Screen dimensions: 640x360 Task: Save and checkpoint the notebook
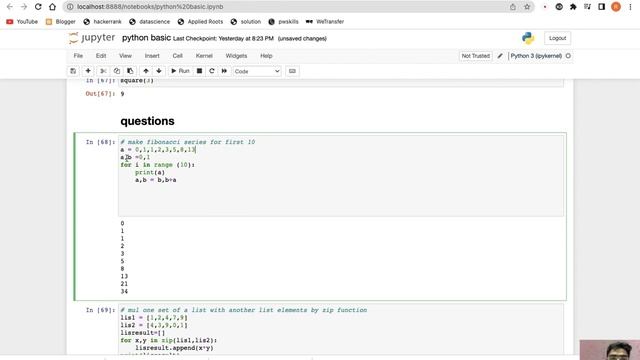tap(73, 71)
